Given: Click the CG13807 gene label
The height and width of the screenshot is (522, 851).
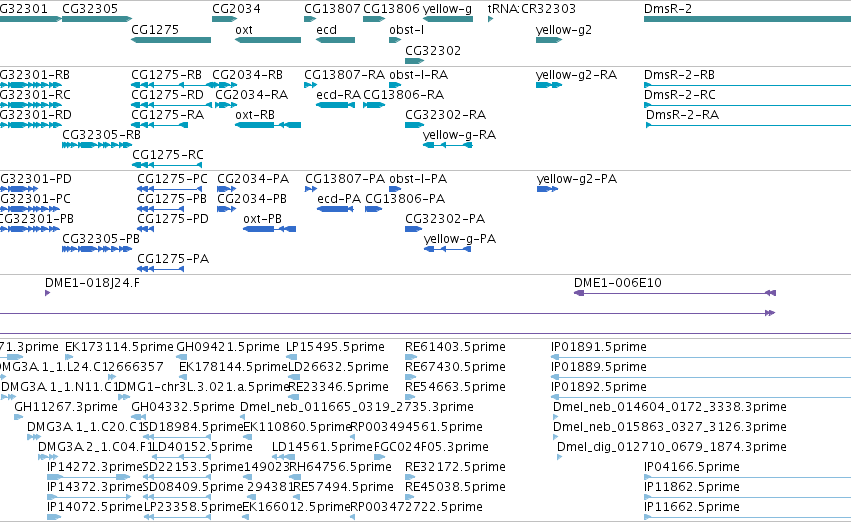Looking at the screenshot, I should click(x=332, y=9).
